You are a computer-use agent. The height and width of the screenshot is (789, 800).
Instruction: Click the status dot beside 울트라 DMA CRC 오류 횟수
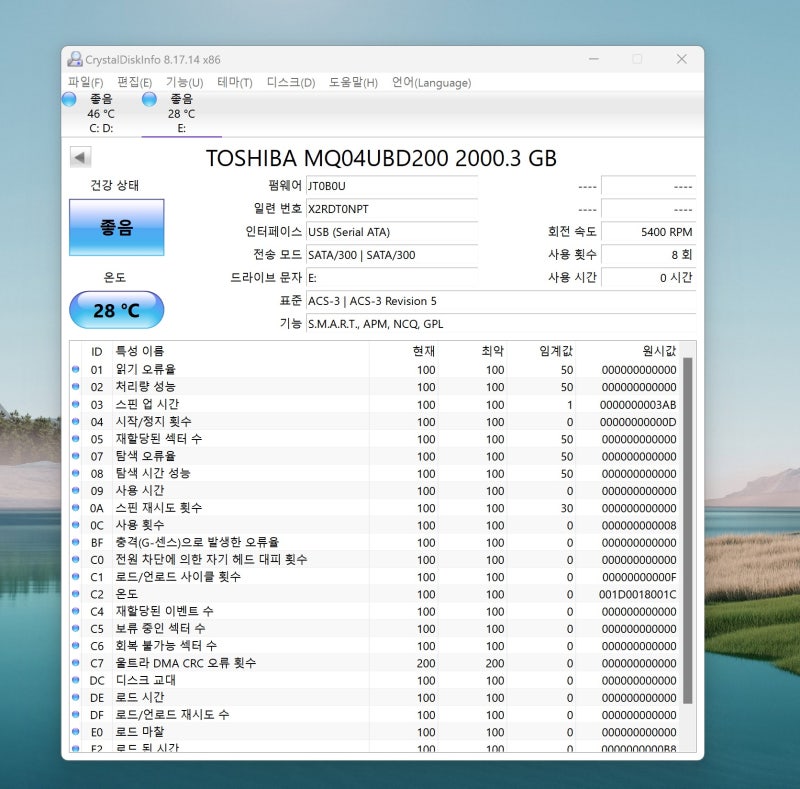77,662
